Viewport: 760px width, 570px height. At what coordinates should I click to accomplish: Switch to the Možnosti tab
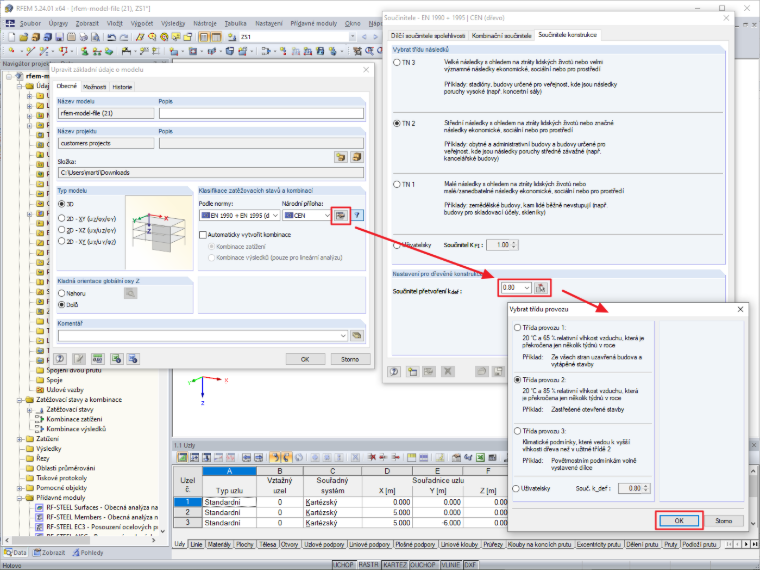coord(94,87)
